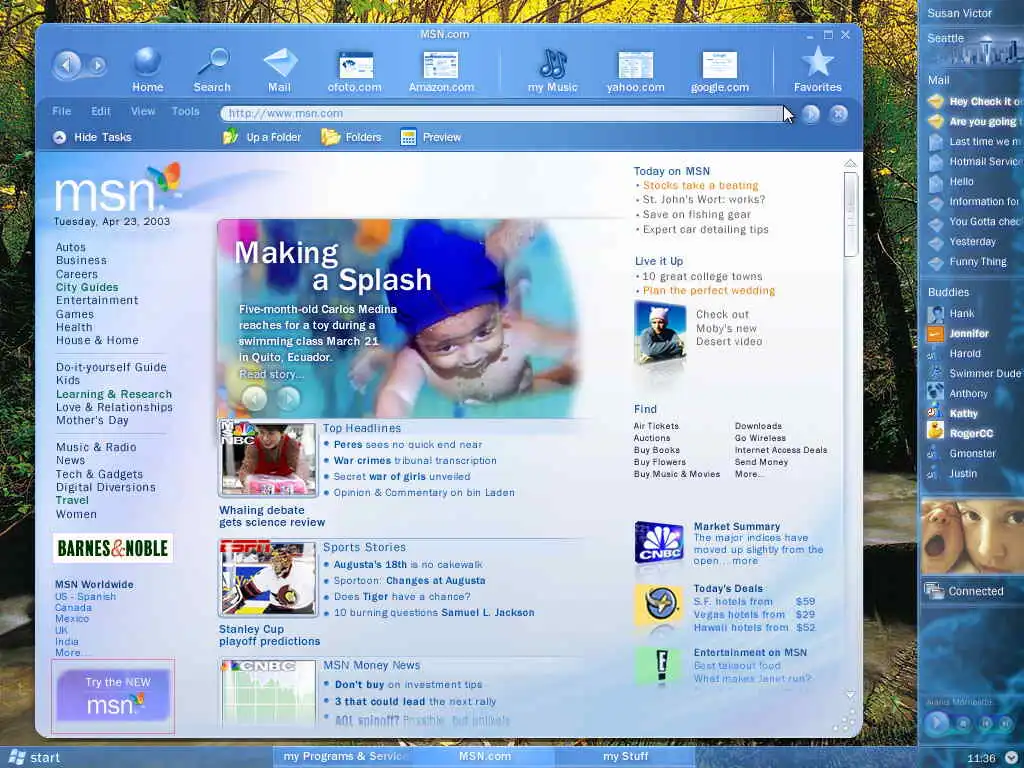This screenshot has height=768, width=1024.
Task: Click the msn.com address field
Action: 503,114
